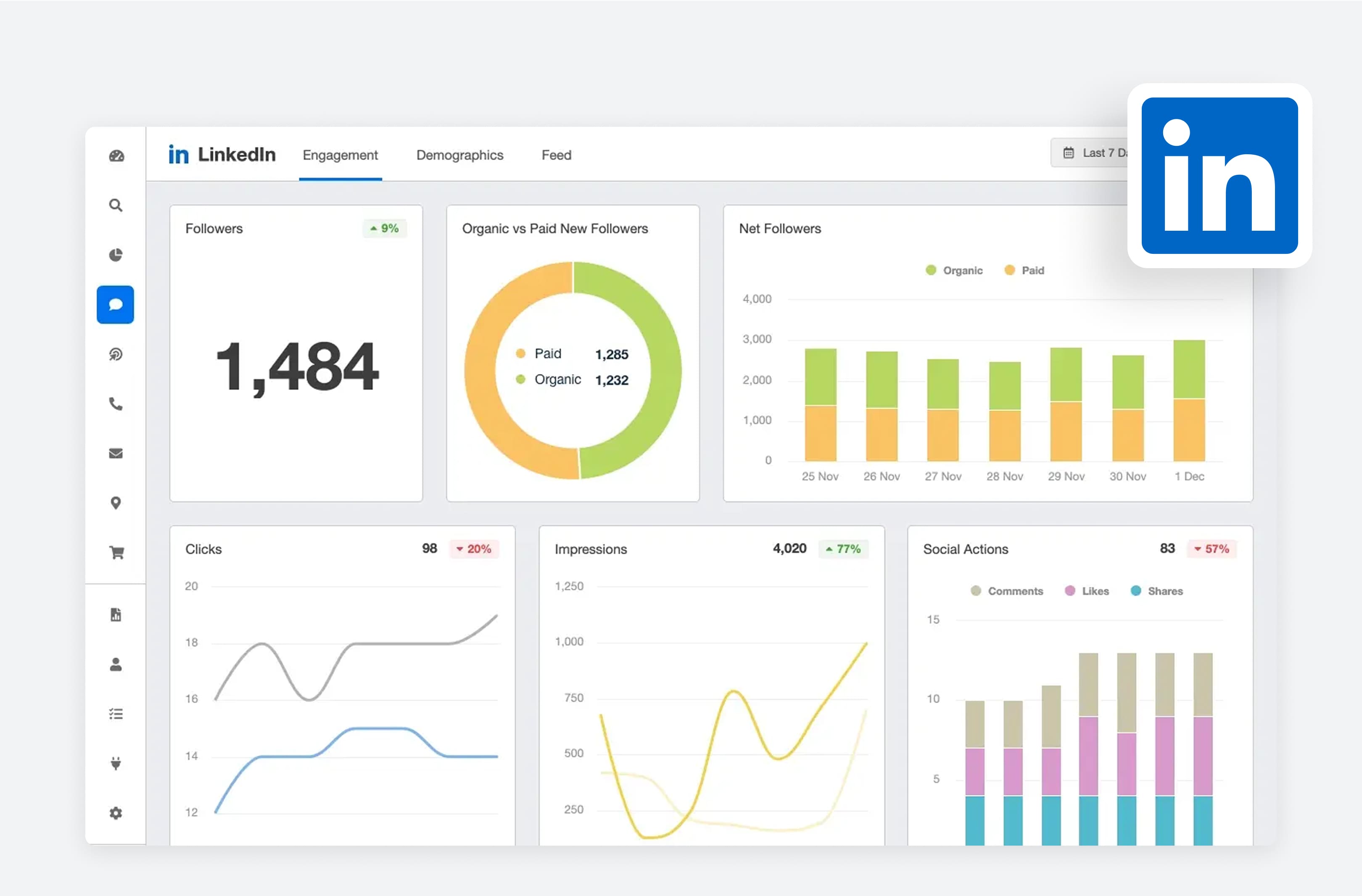Click the 1 Dec bar in Net Followers
This screenshot has width=1362, height=896.
coord(1189,401)
